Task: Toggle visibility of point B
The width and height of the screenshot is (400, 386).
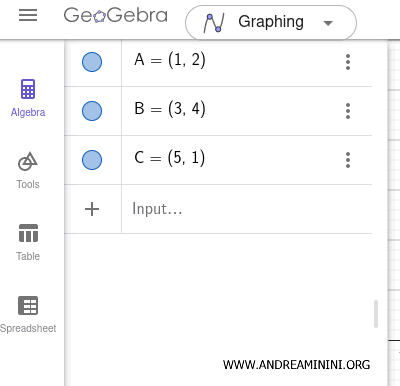Action: pos(92,111)
